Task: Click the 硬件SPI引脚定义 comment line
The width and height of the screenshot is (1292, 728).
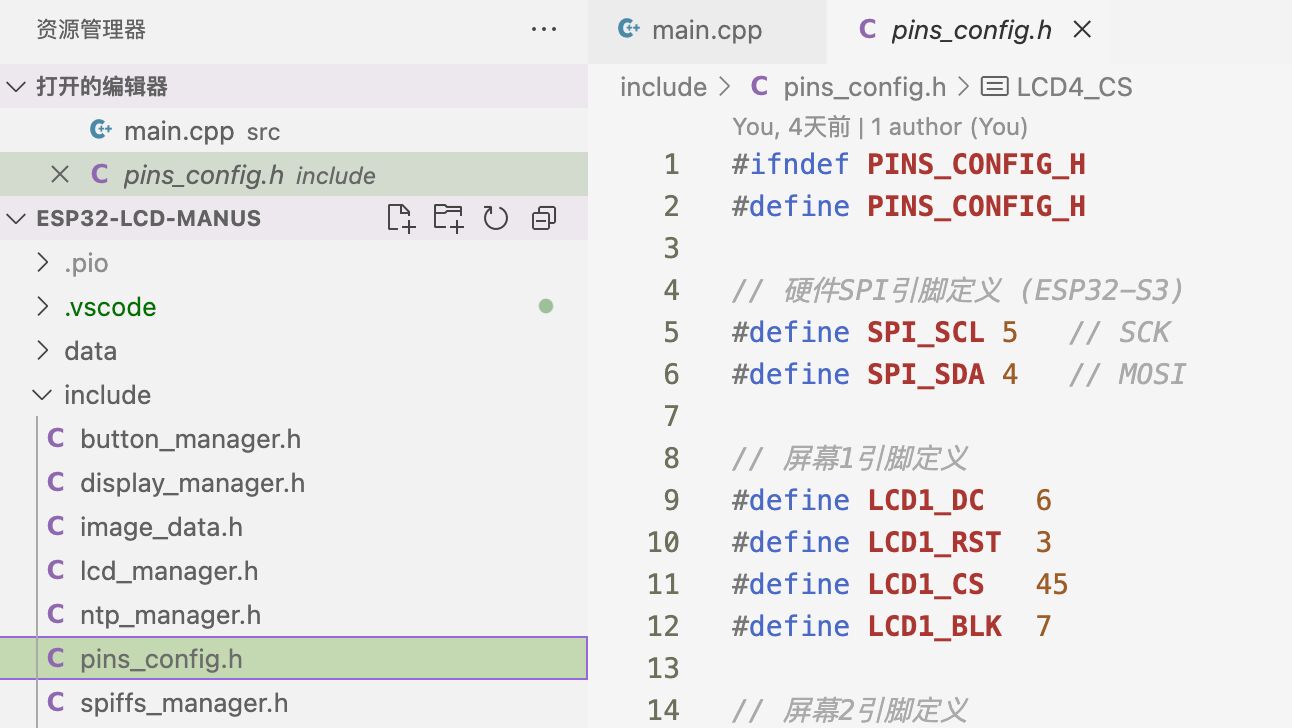Action: (959, 290)
